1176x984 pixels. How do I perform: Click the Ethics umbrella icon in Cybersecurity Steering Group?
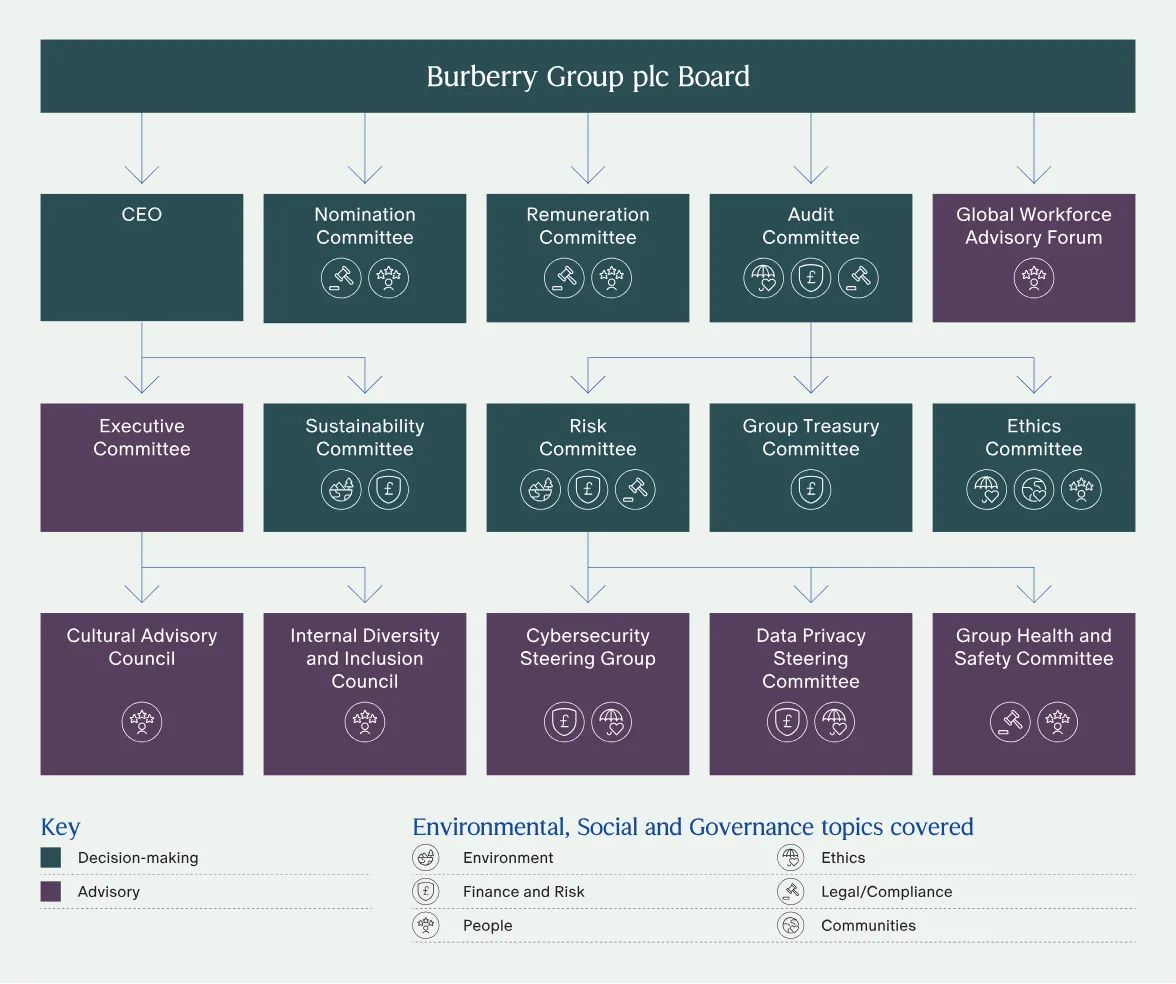[x=611, y=722]
